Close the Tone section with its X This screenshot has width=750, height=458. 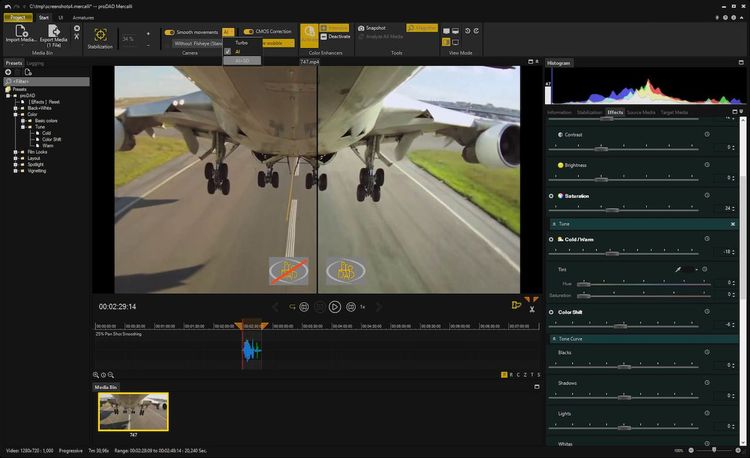pyautogui.click(x=733, y=224)
